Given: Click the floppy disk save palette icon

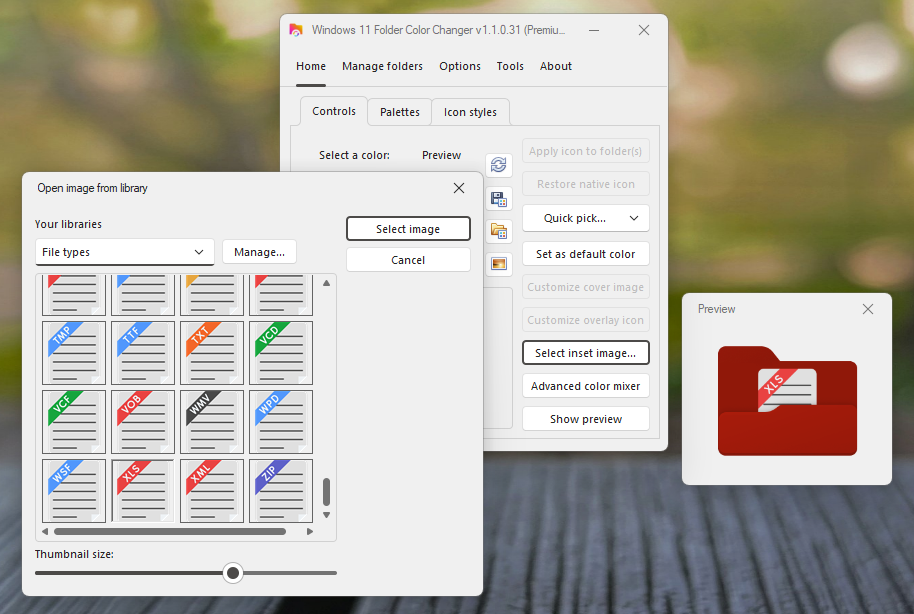Looking at the screenshot, I should [x=498, y=198].
